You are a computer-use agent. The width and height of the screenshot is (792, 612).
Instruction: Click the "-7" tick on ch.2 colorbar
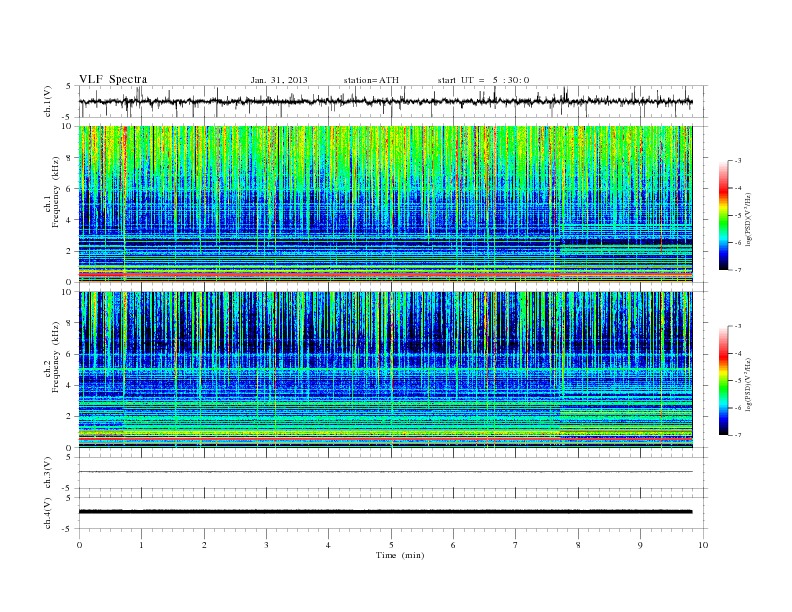pos(737,435)
